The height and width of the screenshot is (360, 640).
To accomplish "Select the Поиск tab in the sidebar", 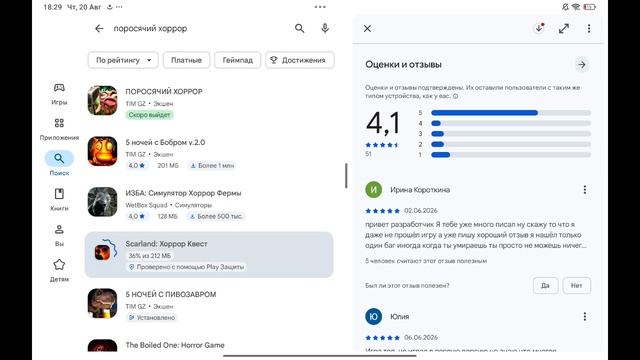I will (59, 163).
